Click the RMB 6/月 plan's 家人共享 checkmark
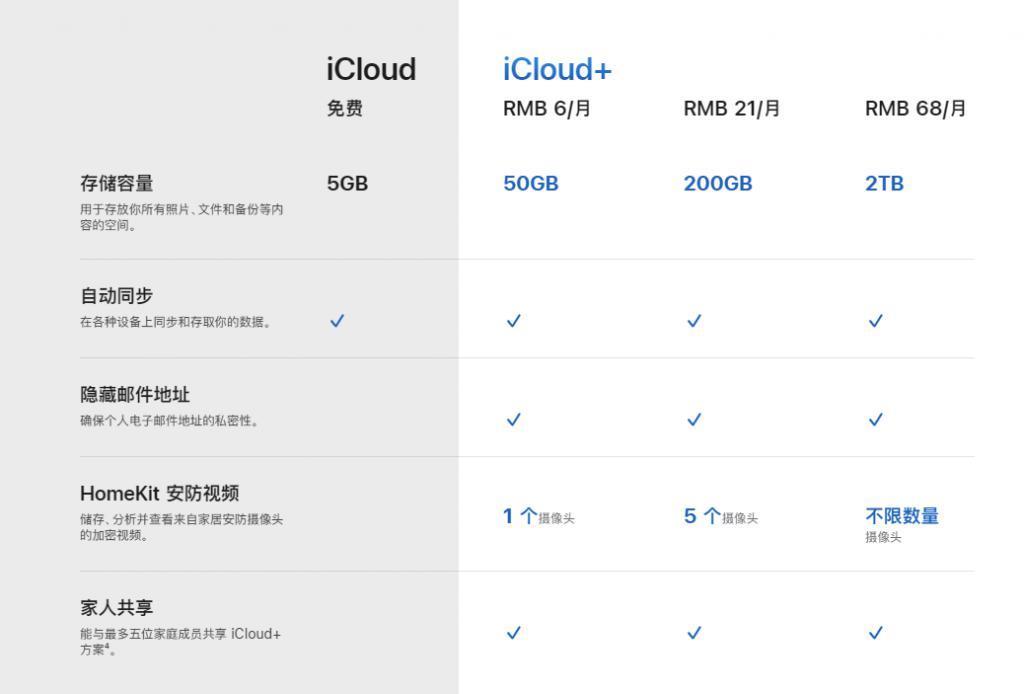Screen dimensions: 1024x694 point(513,633)
